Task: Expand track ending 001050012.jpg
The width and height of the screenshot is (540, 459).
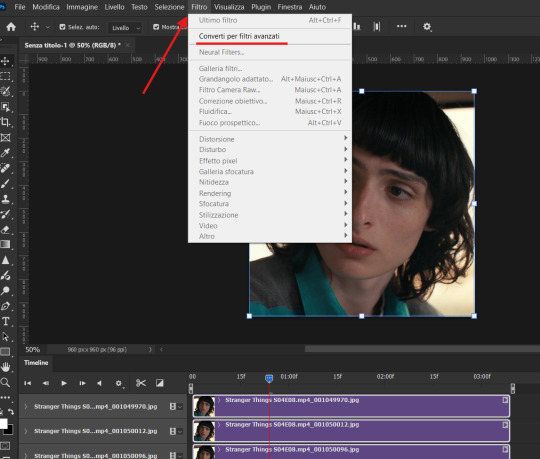Action: pos(26,431)
